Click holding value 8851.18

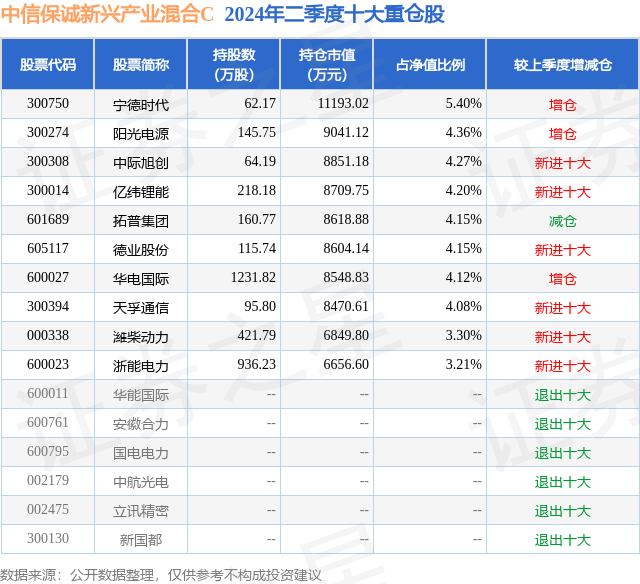pos(346,162)
